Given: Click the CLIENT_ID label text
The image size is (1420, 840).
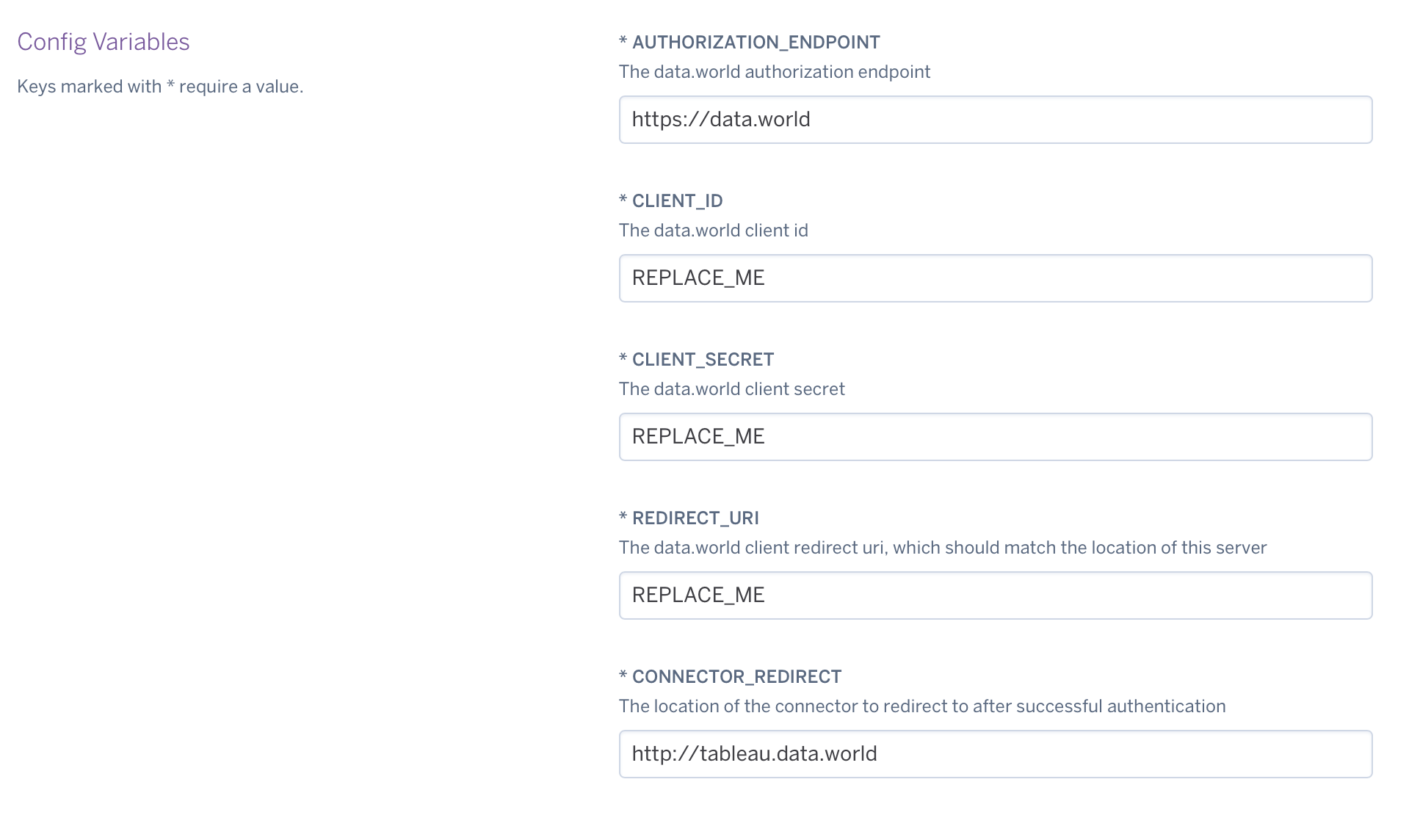Looking at the screenshot, I should pos(677,201).
